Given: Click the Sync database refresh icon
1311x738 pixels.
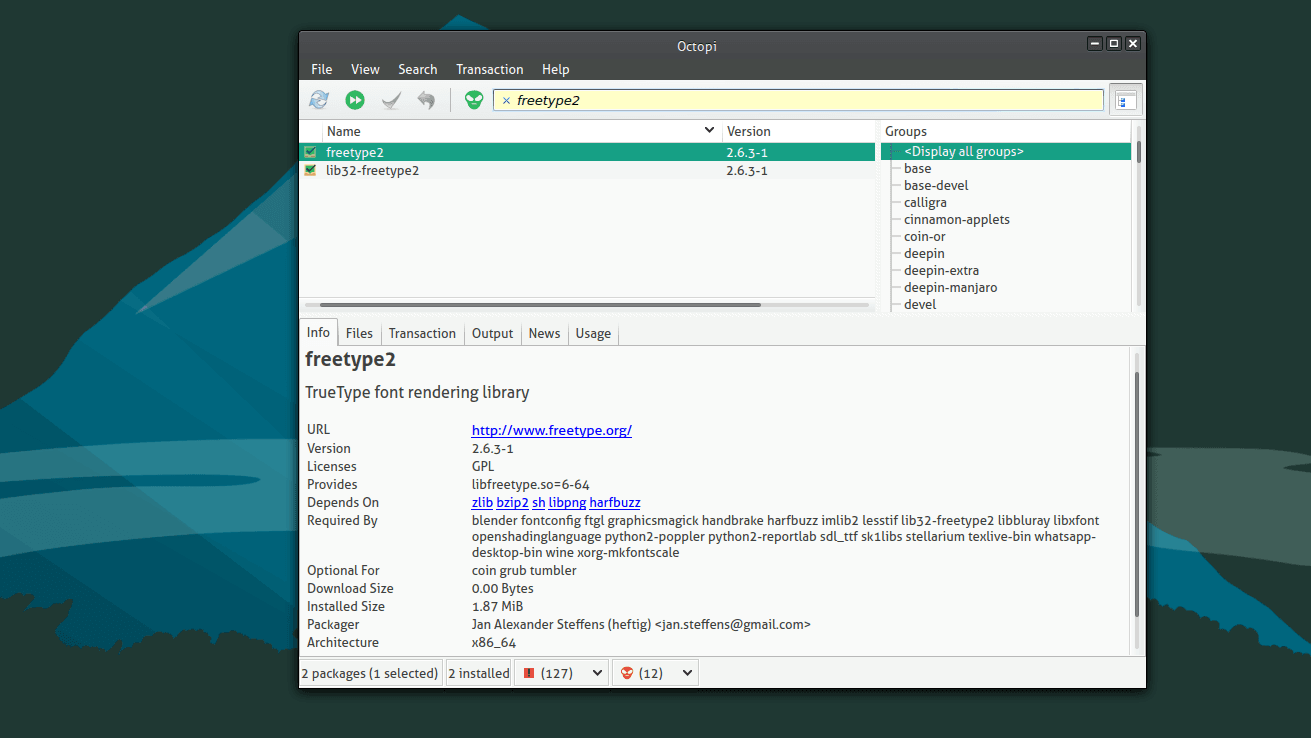Looking at the screenshot, I should (319, 100).
